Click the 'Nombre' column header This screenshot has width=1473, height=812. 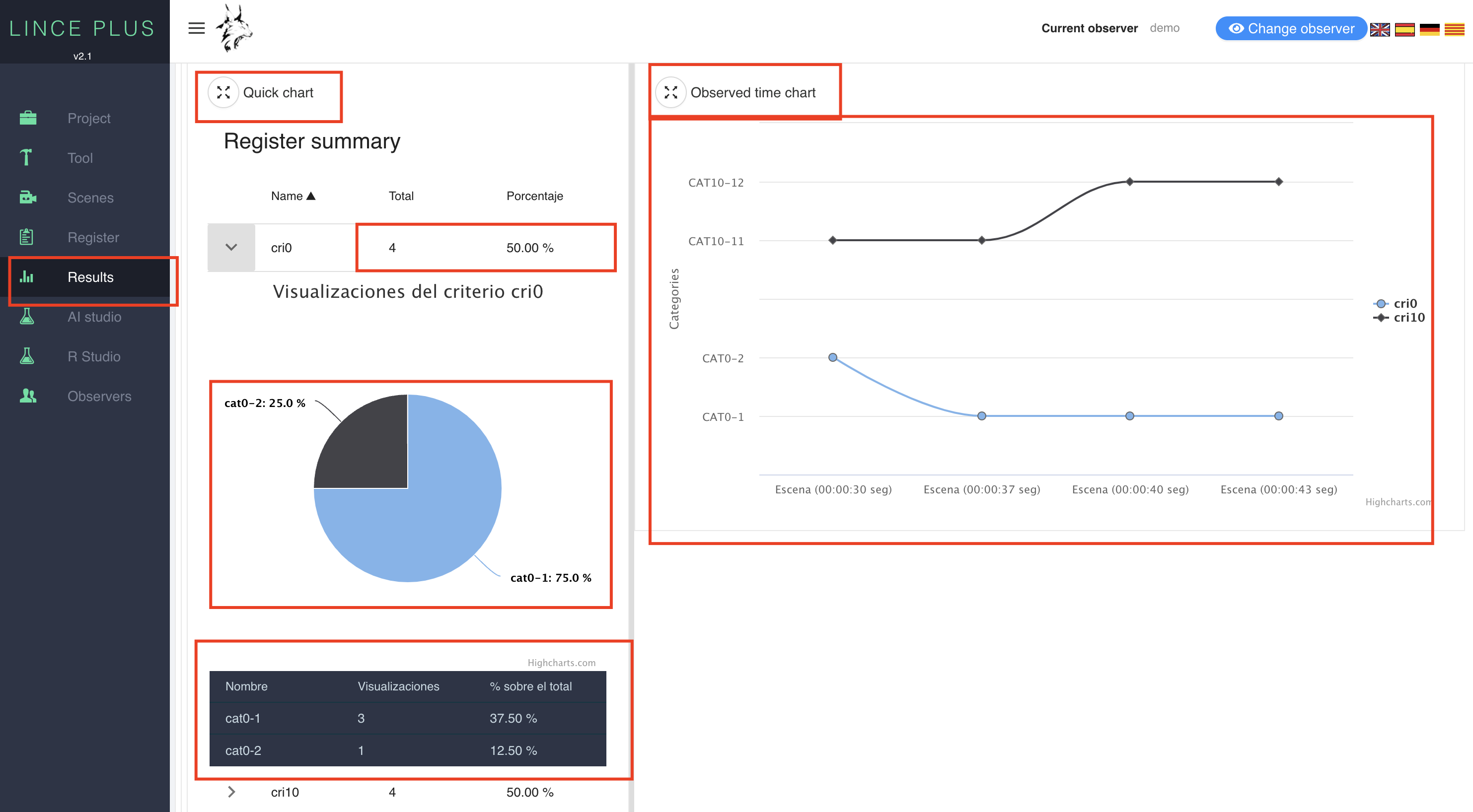point(246,686)
